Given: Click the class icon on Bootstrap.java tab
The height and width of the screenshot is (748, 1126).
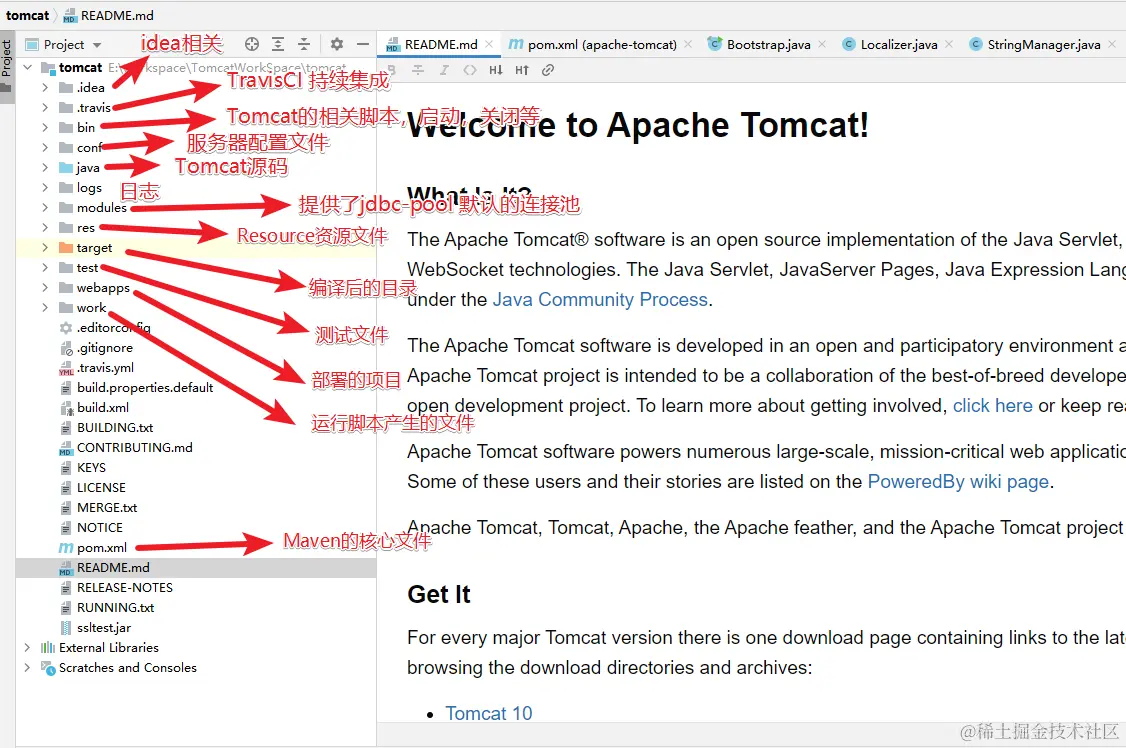Looking at the screenshot, I should (x=715, y=45).
